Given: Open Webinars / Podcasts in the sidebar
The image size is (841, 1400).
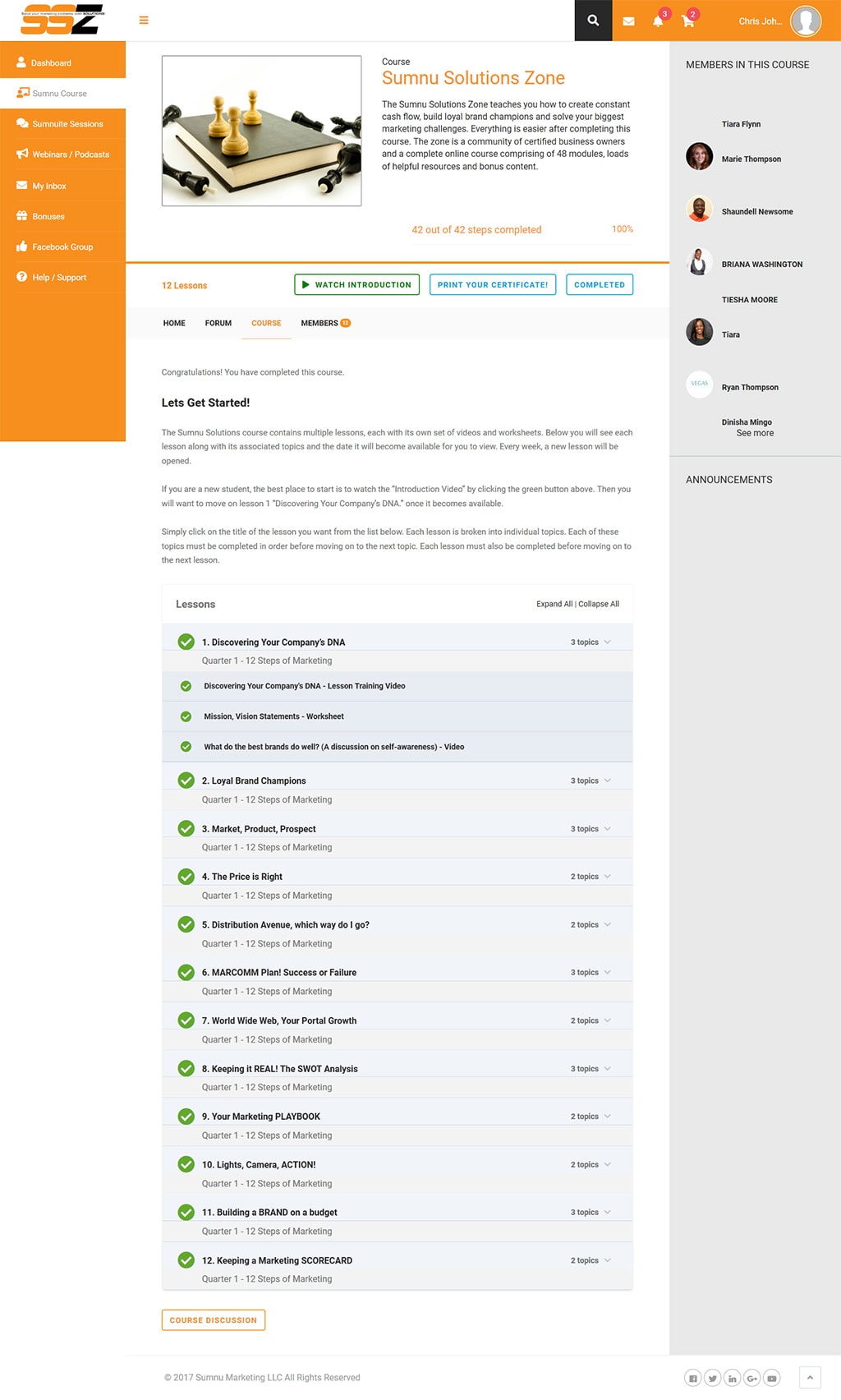Looking at the screenshot, I should click(x=62, y=154).
